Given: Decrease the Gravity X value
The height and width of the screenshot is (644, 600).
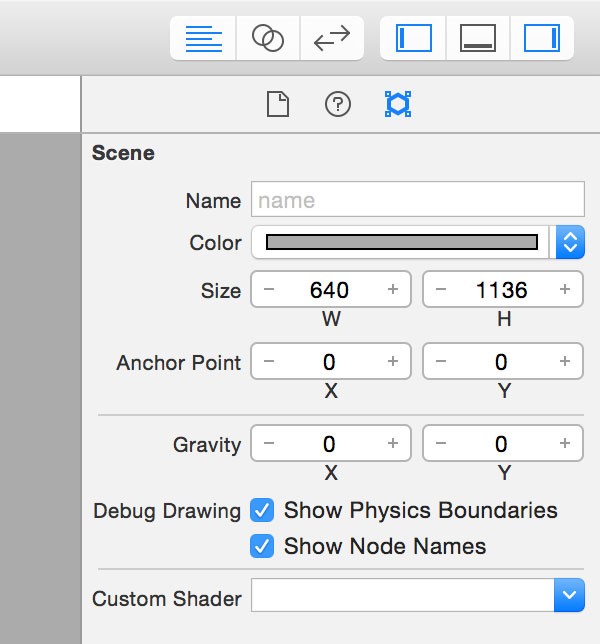Looking at the screenshot, I should (x=269, y=443).
